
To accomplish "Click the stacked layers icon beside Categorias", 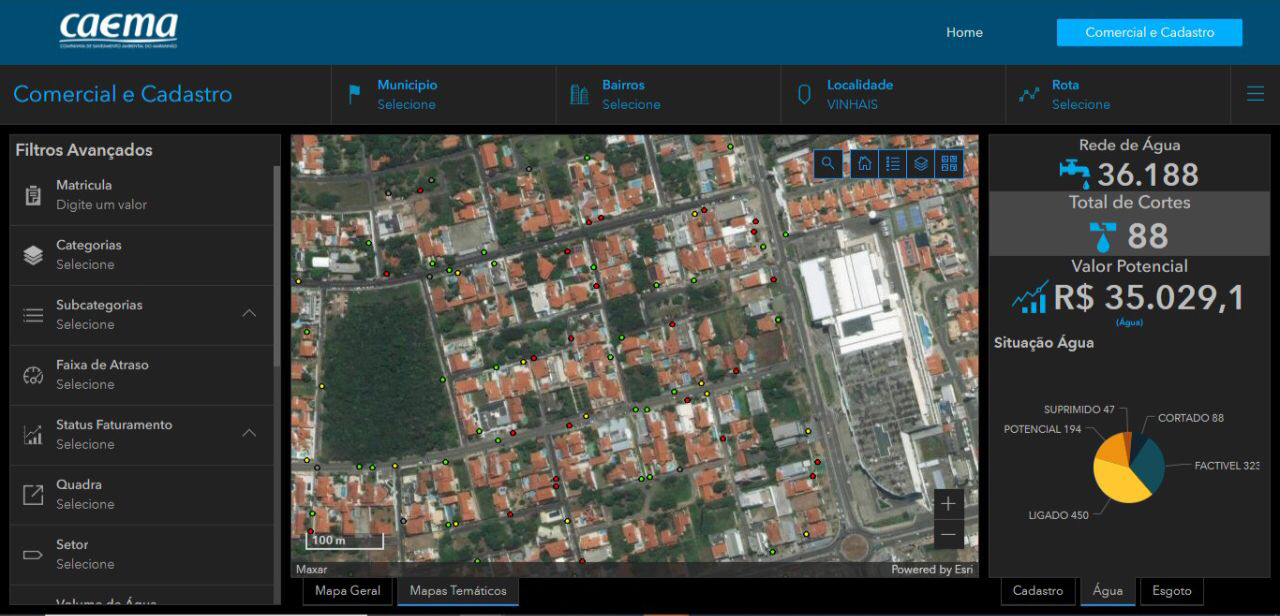I will click(x=33, y=255).
